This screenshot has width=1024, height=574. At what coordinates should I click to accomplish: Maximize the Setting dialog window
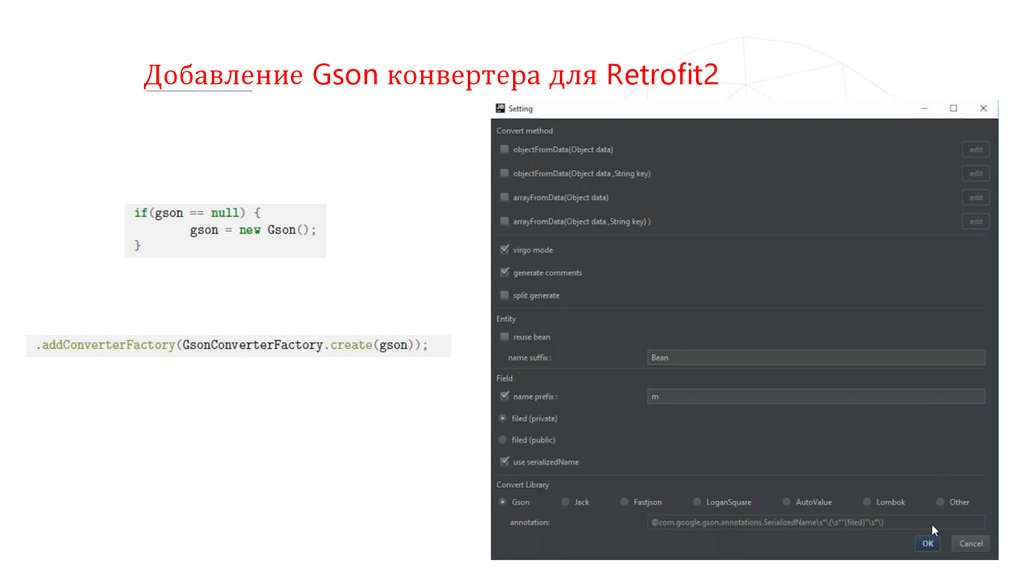coord(953,108)
